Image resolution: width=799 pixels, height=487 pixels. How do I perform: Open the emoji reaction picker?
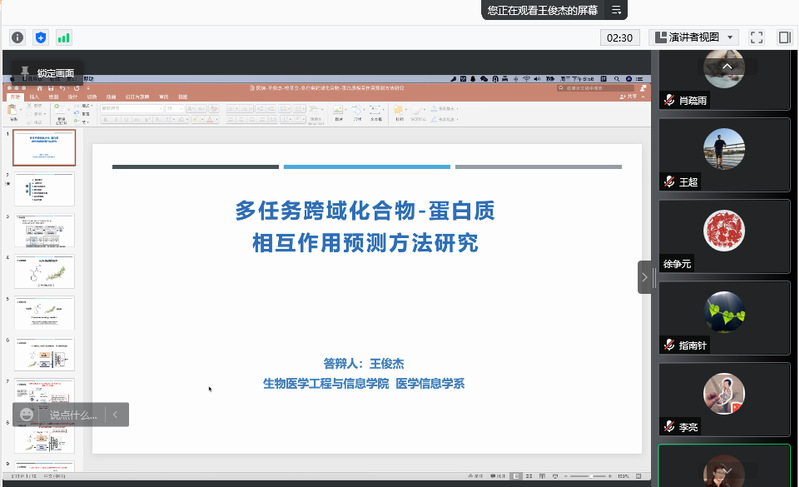(27, 414)
